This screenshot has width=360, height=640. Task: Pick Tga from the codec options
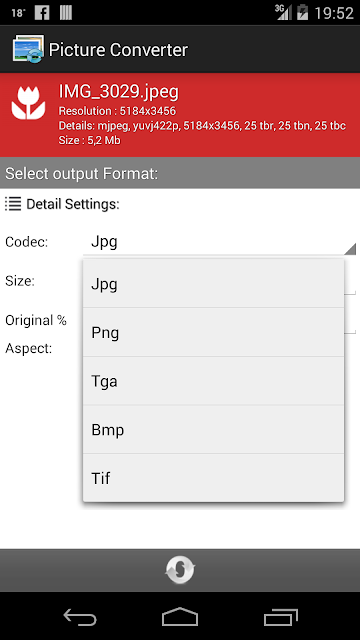[x=213, y=381]
